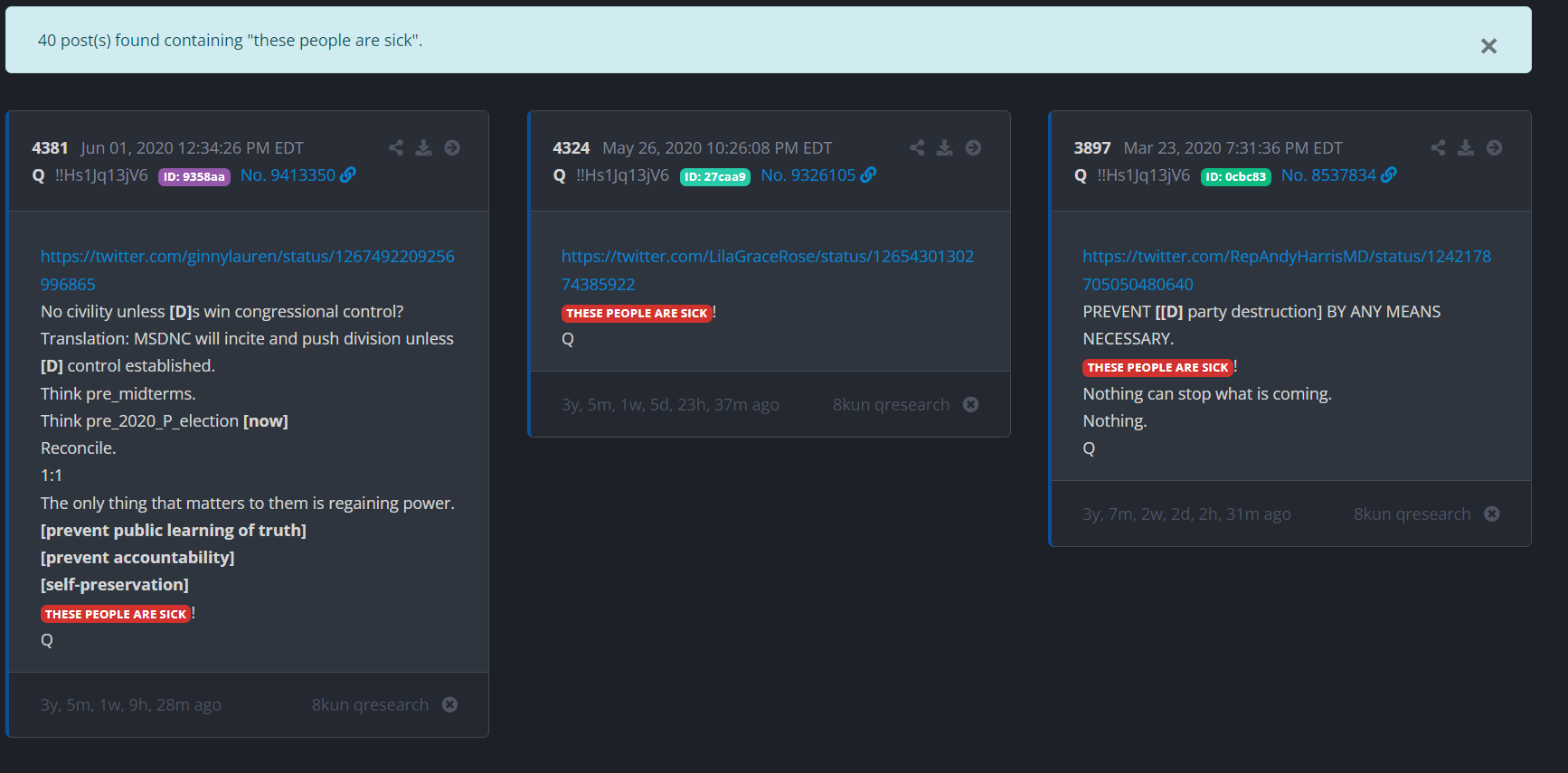Click the circle-x icon in post 4324 footer

[x=970, y=404]
